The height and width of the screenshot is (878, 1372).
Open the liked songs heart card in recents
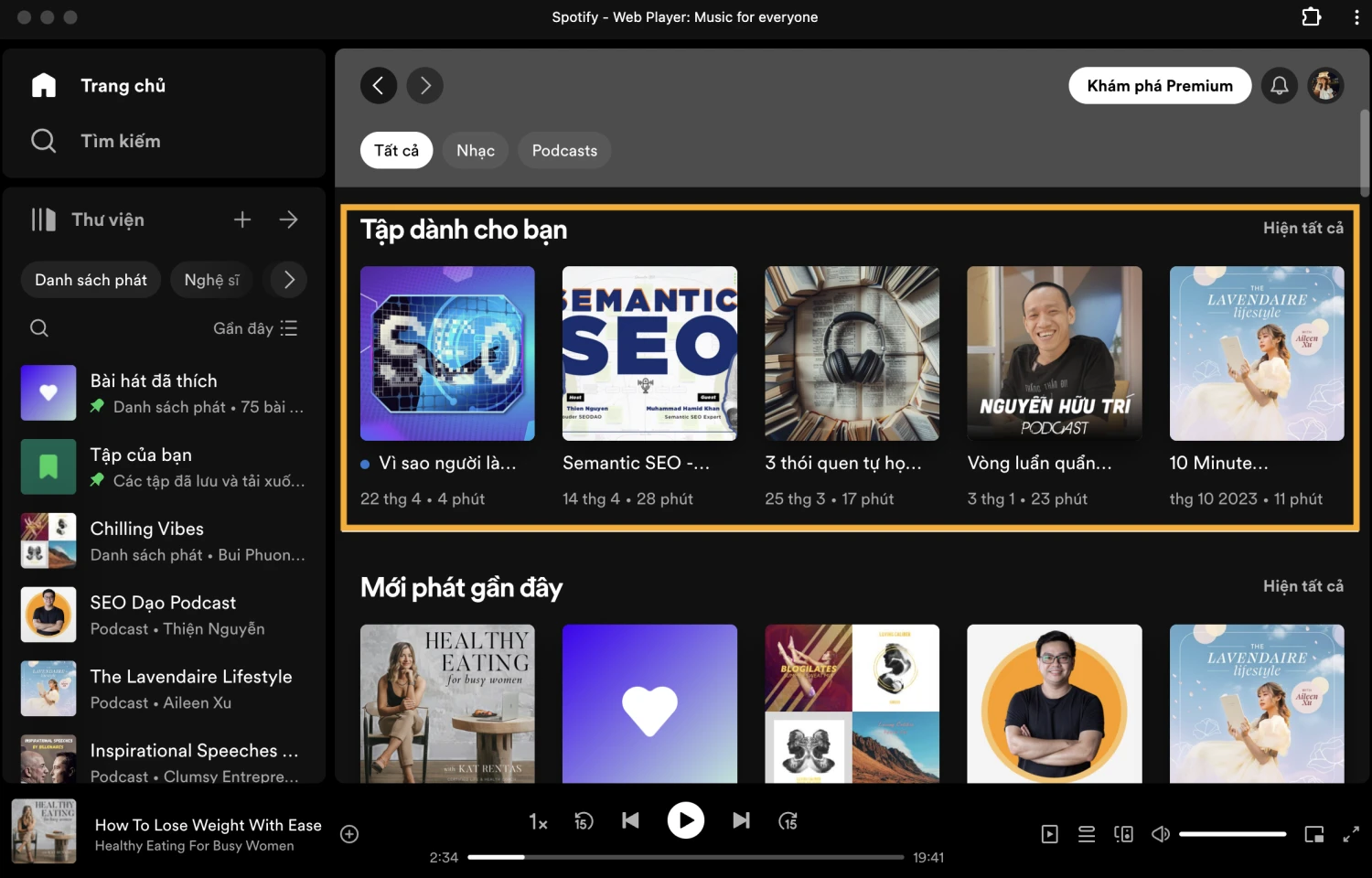point(649,703)
